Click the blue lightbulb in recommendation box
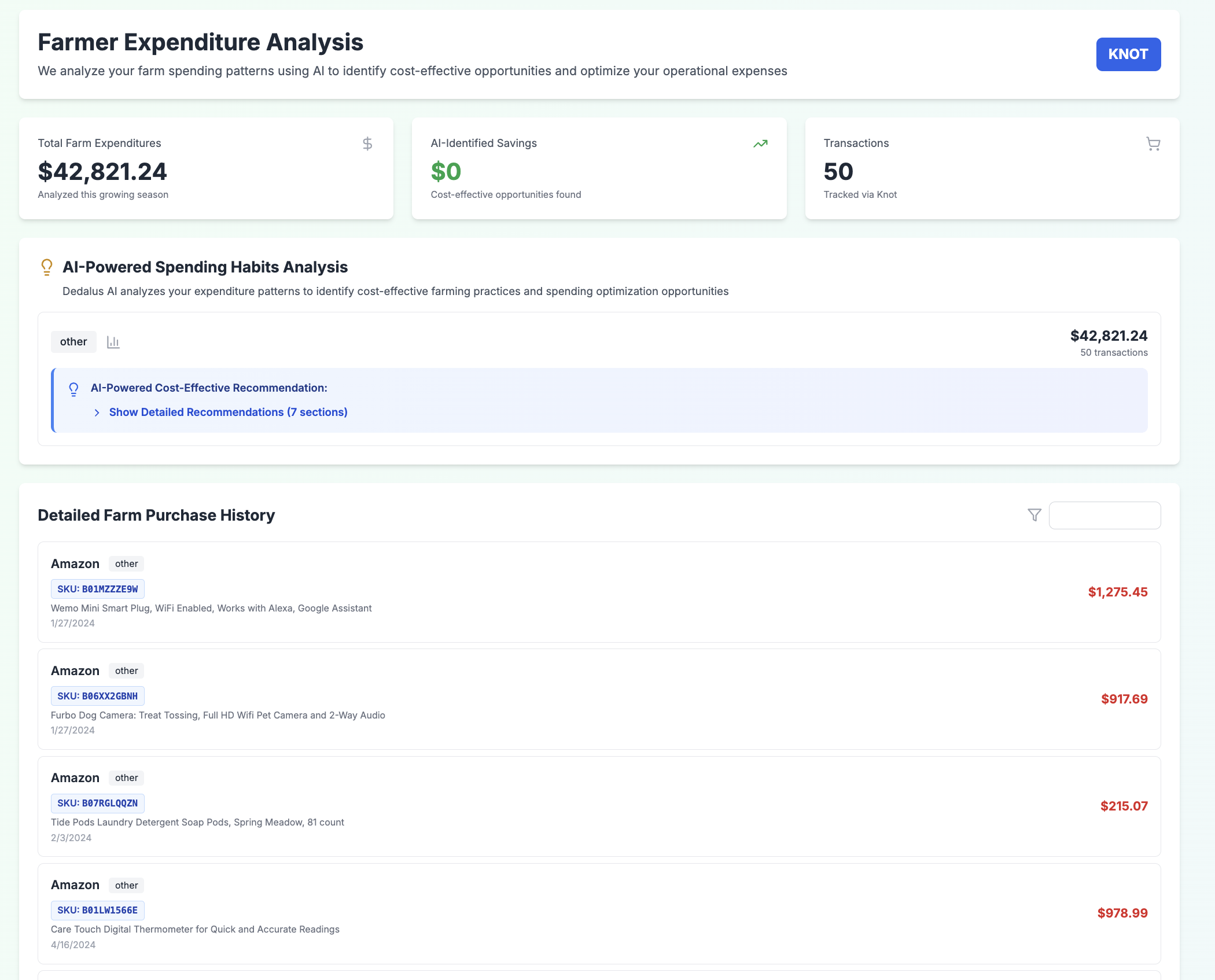This screenshot has height=980, width=1215. (x=73, y=389)
